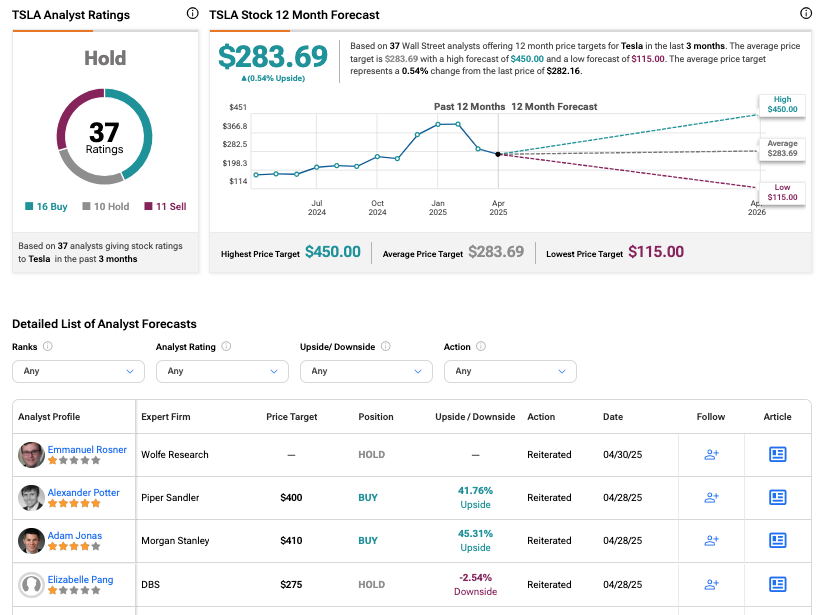Open the Analyst Rating info tooltip icon
822x615 pixels.
(x=226, y=346)
